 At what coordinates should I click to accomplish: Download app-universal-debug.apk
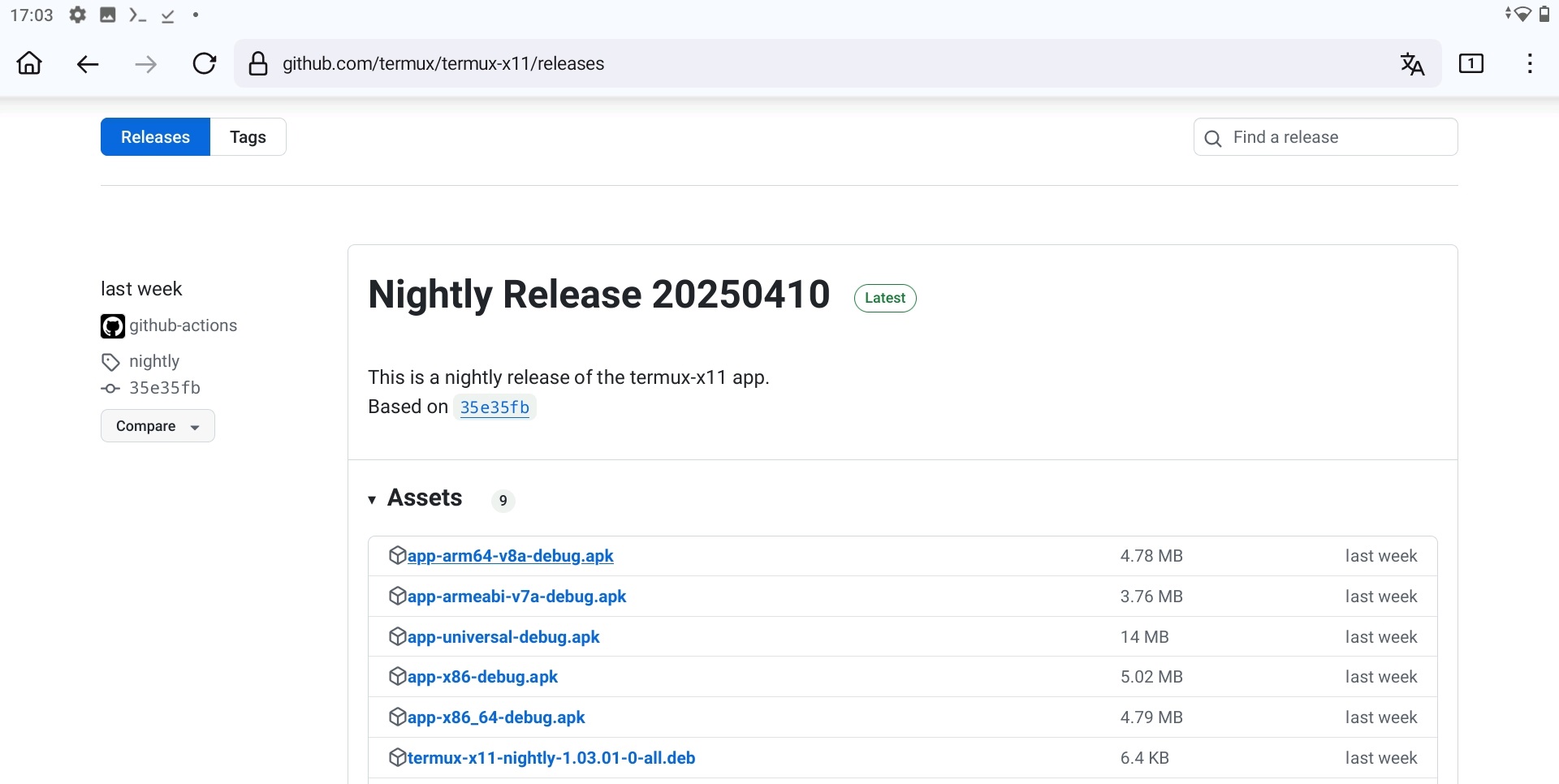pyautogui.click(x=503, y=637)
